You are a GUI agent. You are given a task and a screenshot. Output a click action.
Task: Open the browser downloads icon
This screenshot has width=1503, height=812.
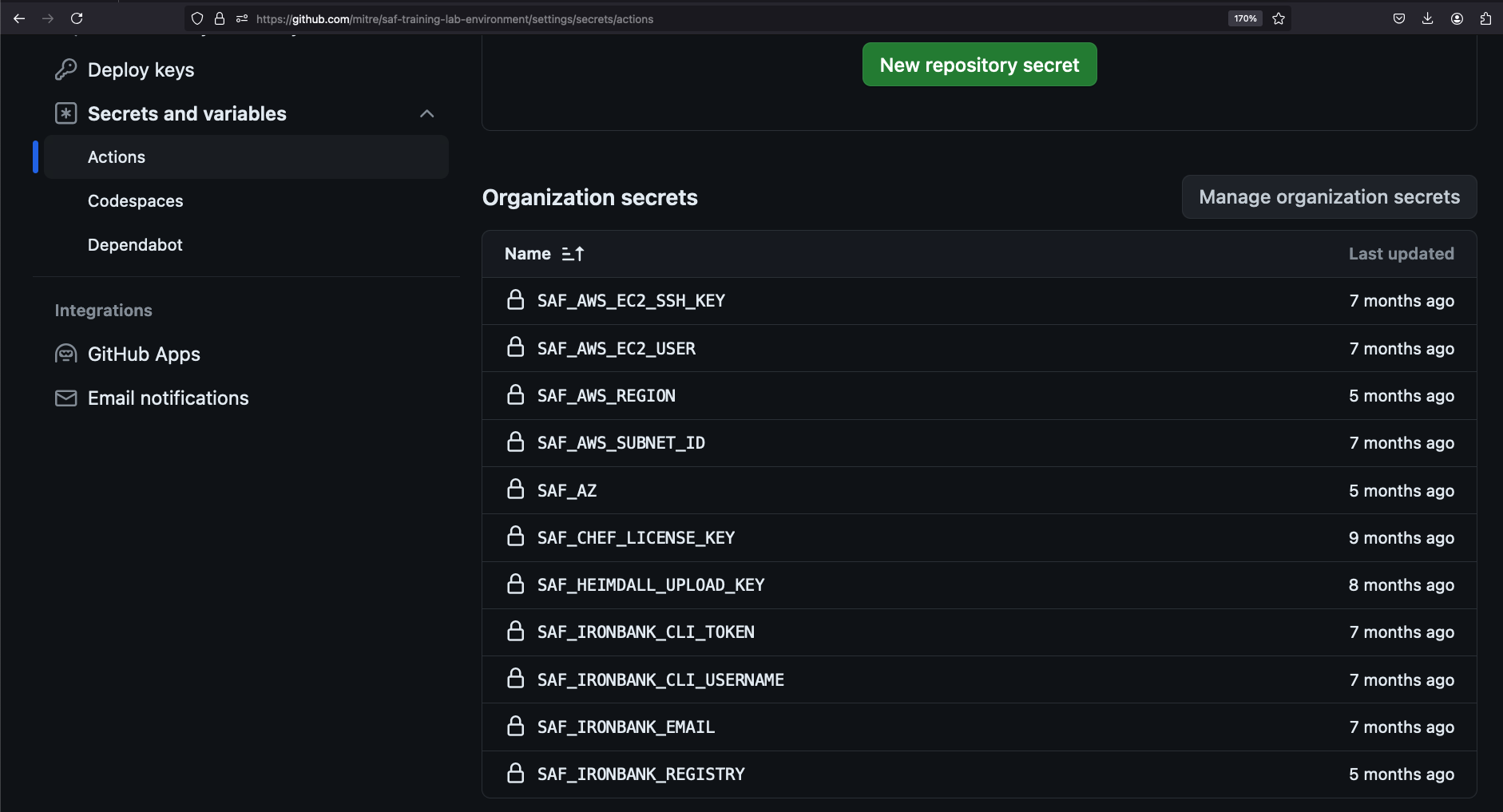pyautogui.click(x=1428, y=18)
